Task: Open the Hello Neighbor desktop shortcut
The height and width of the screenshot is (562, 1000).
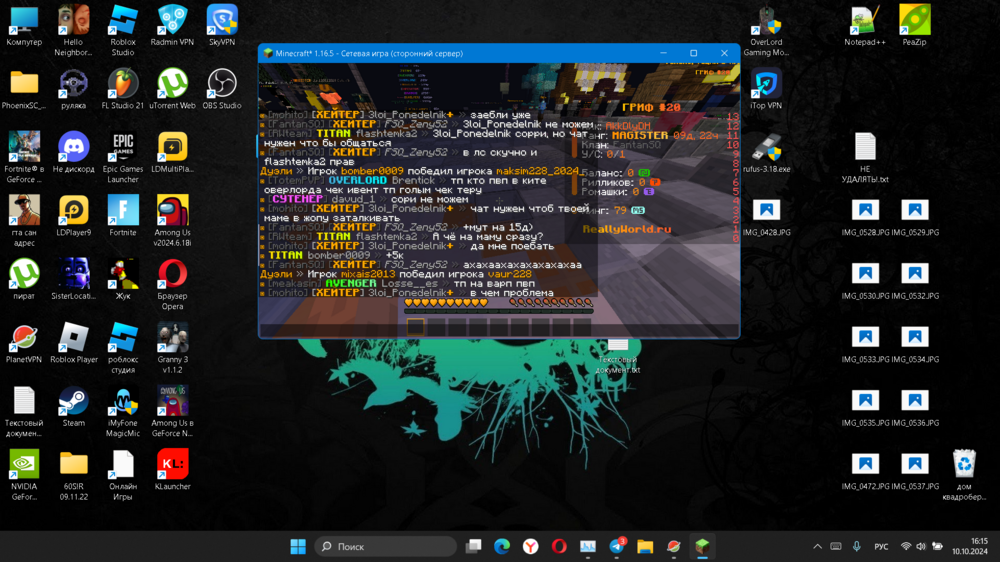Action: [73, 30]
